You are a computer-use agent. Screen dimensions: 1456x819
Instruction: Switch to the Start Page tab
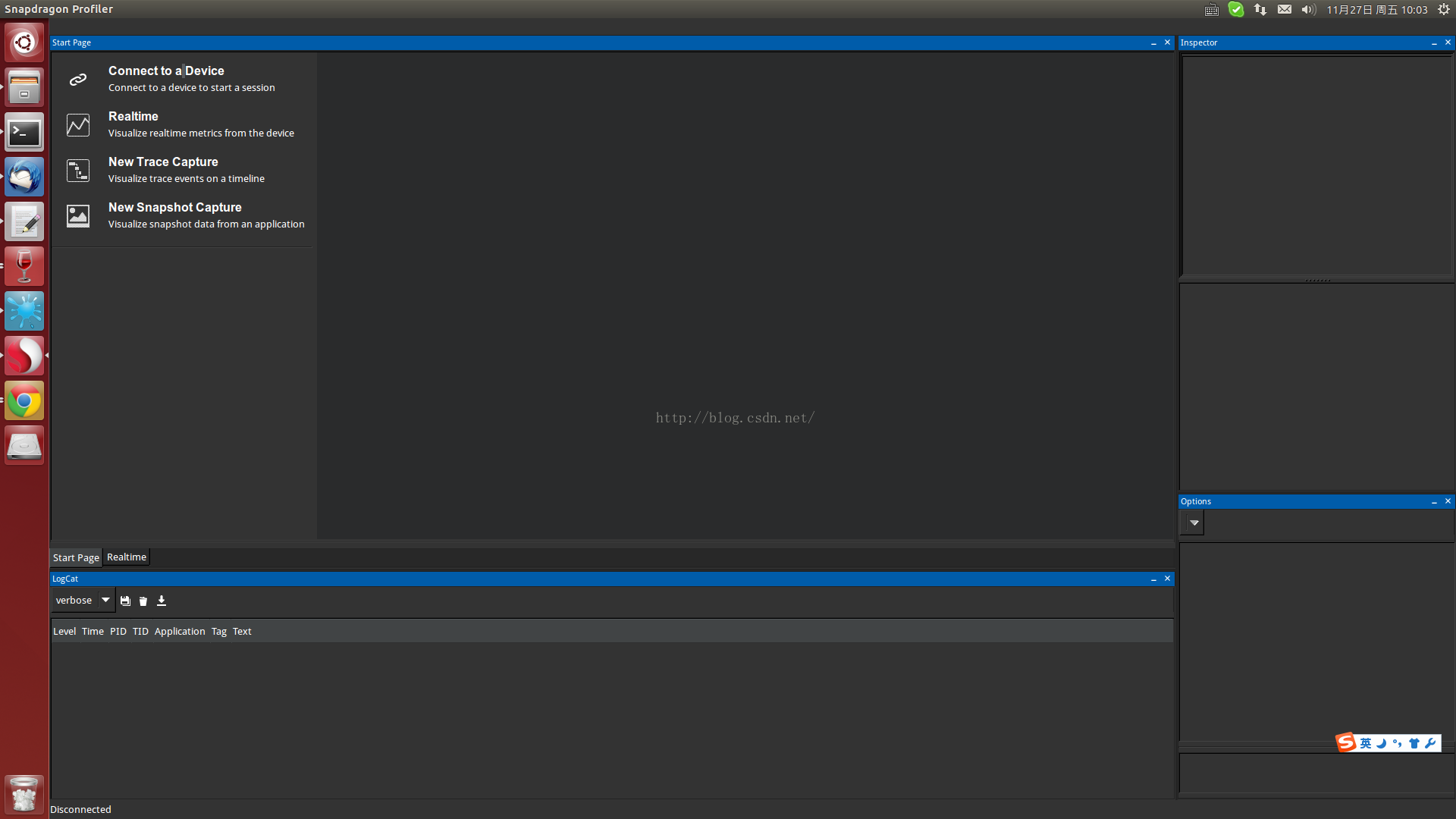tap(76, 557)
